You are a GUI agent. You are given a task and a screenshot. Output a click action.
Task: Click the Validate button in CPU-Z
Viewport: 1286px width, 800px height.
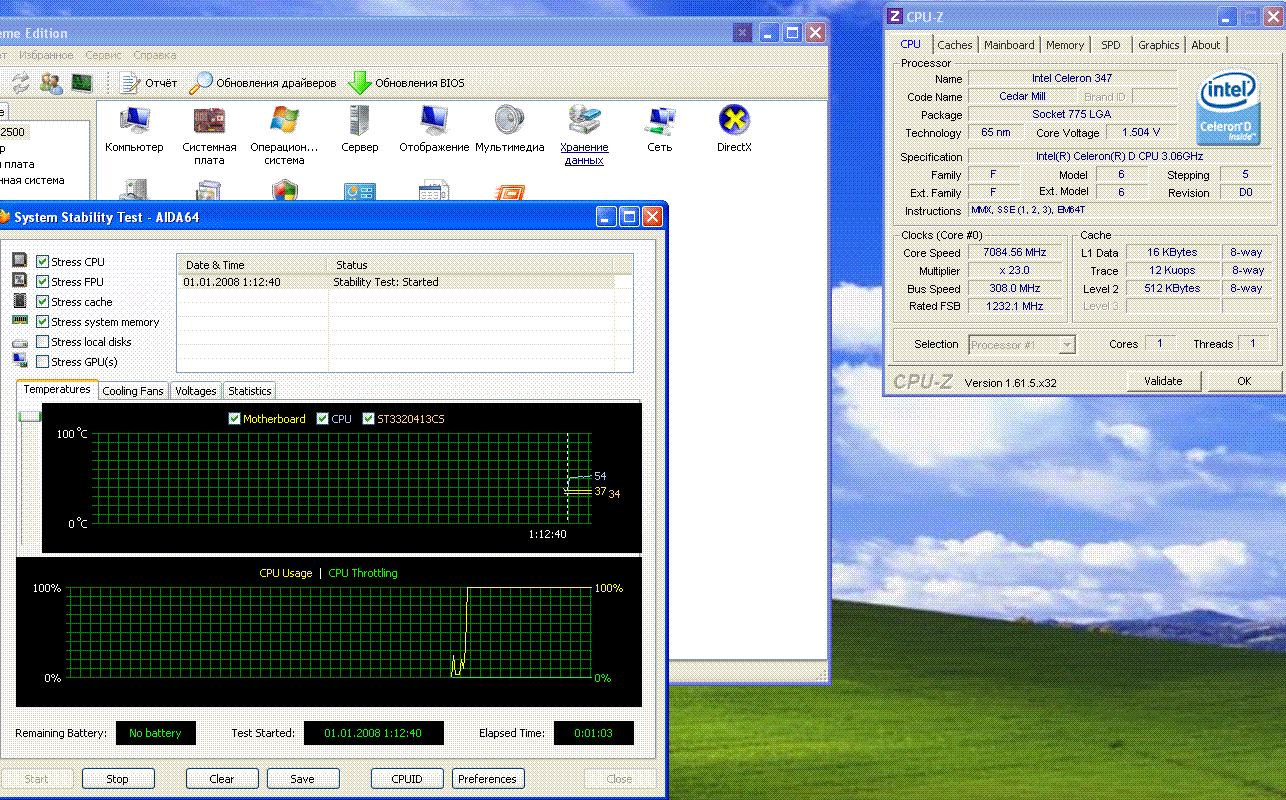pyautogui.click(x=1163, y=381)
